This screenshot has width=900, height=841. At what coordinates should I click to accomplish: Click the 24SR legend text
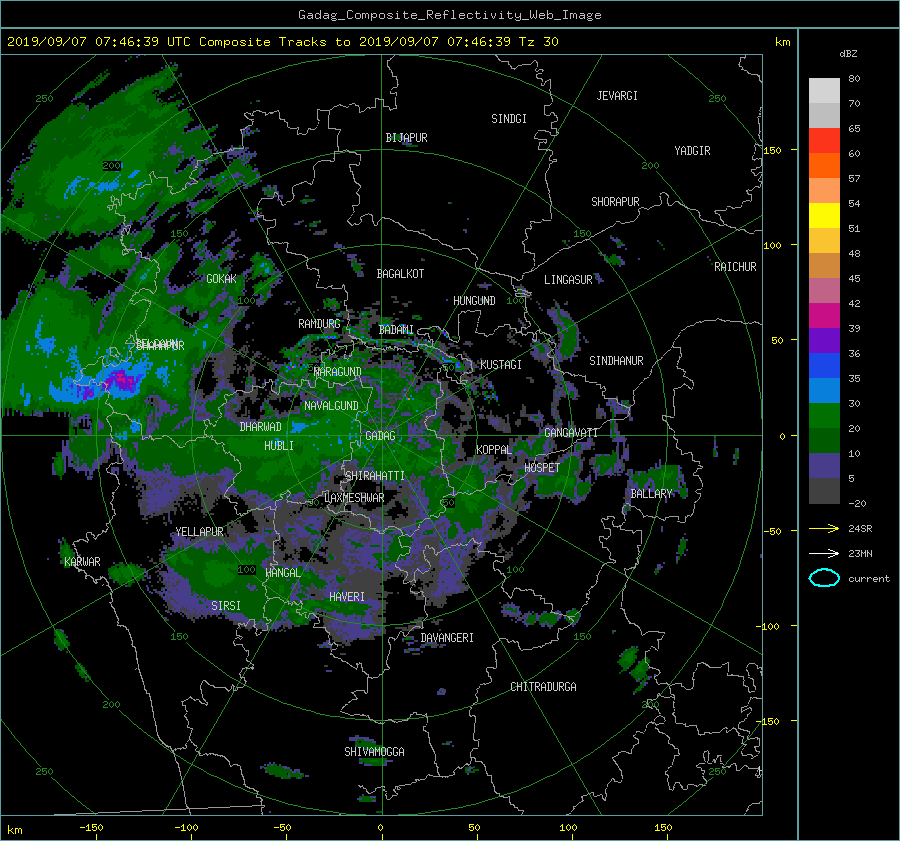tap(860, 529)
